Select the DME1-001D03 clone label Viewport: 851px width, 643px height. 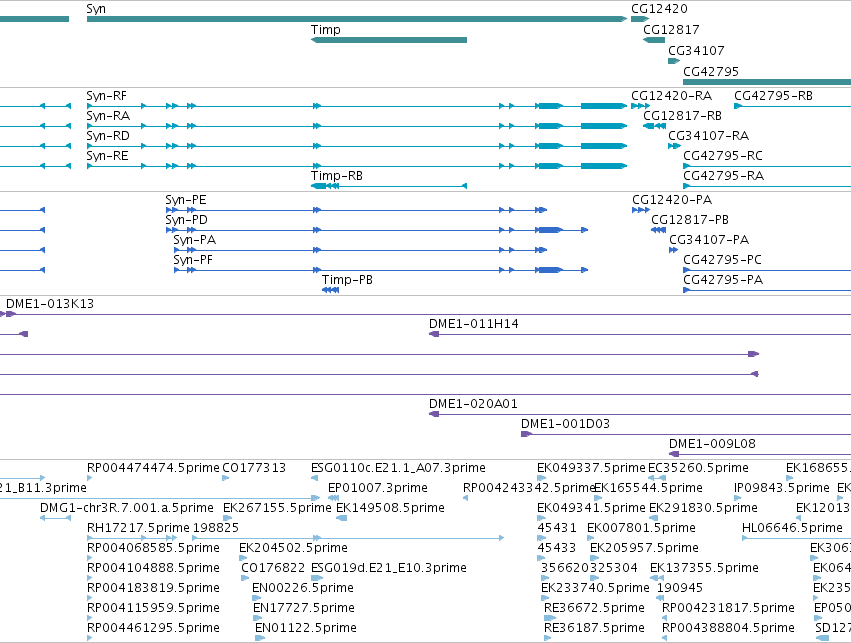click(x=565, y=424)
